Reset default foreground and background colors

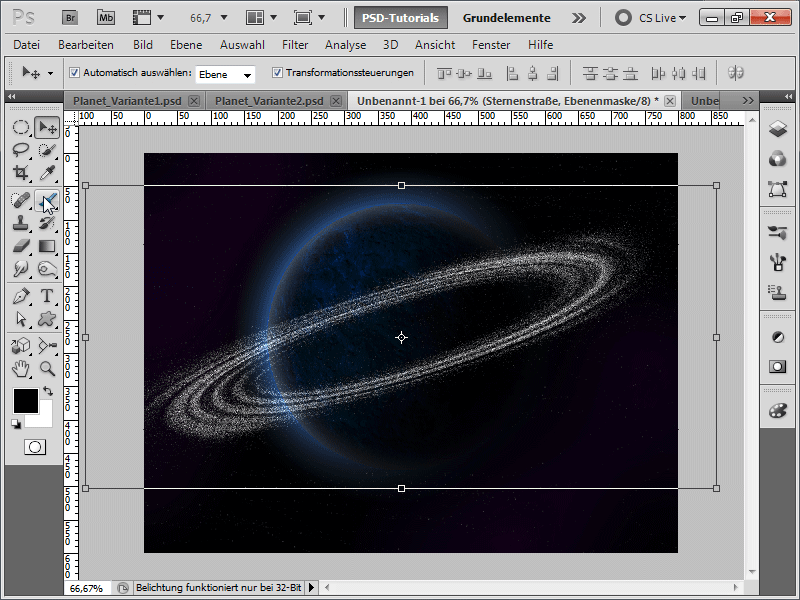click(x=16, y=424)
